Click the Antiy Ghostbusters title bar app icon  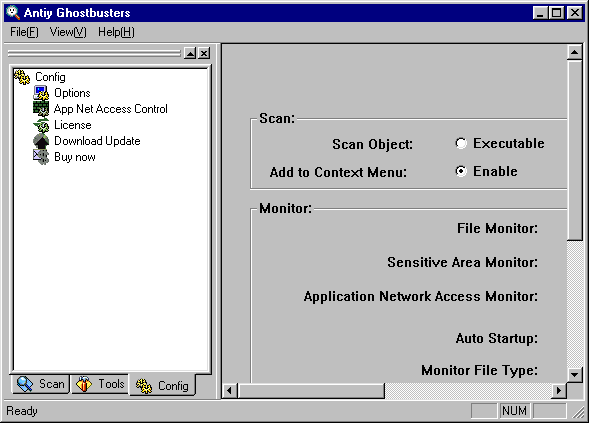13,12
